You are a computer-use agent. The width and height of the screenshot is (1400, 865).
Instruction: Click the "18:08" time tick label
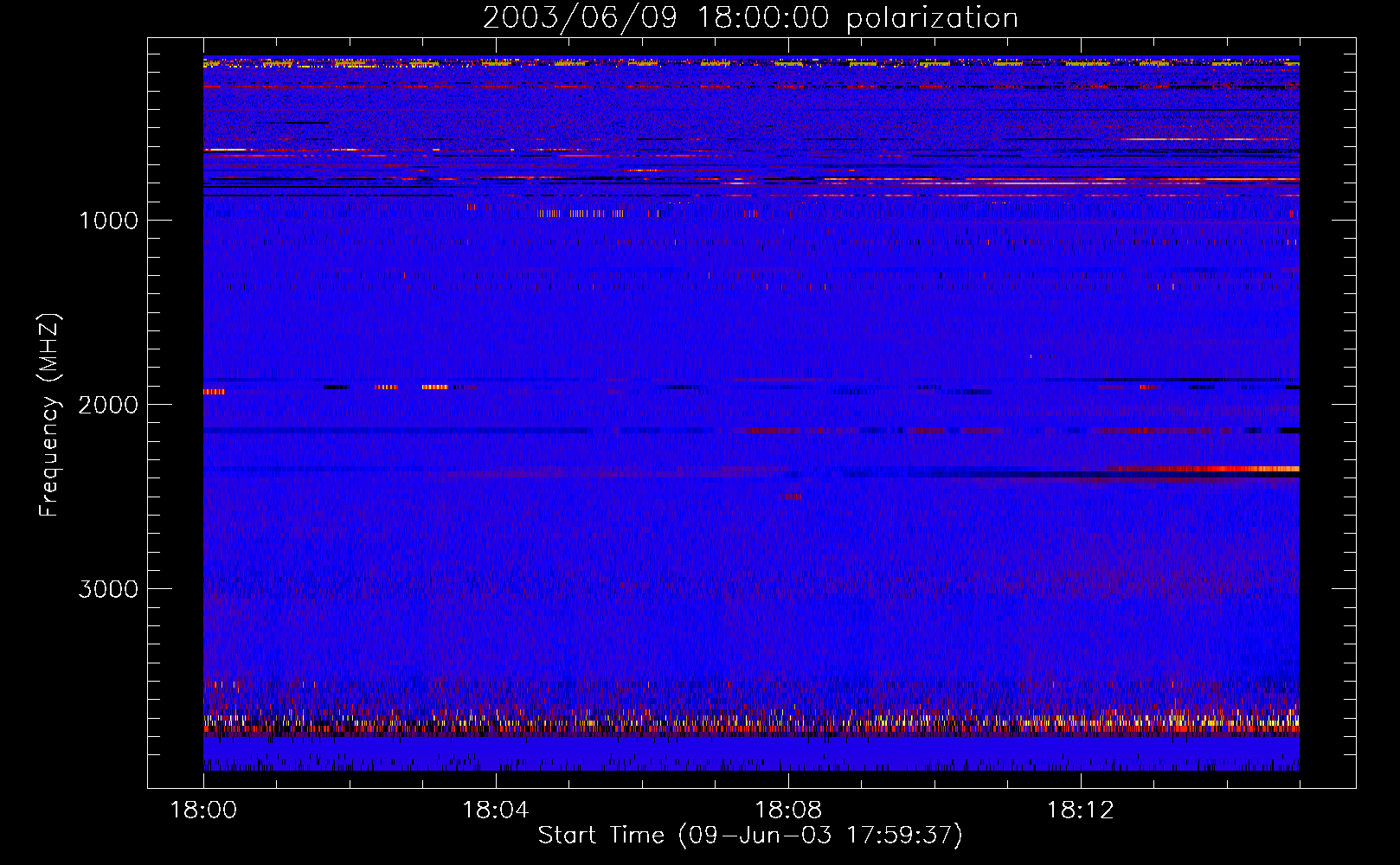pos(788,811)
